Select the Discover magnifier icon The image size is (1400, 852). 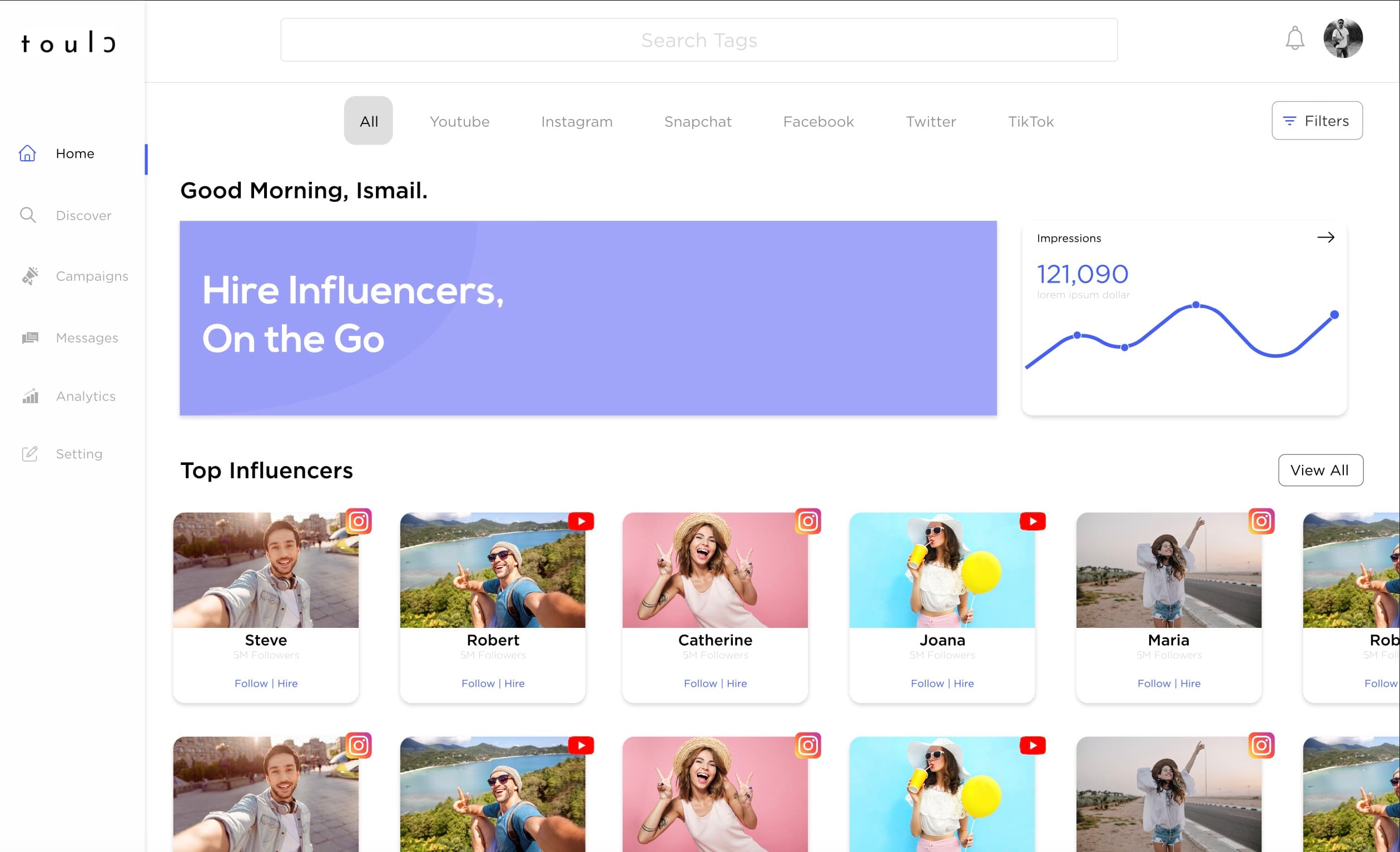point(28,215)
